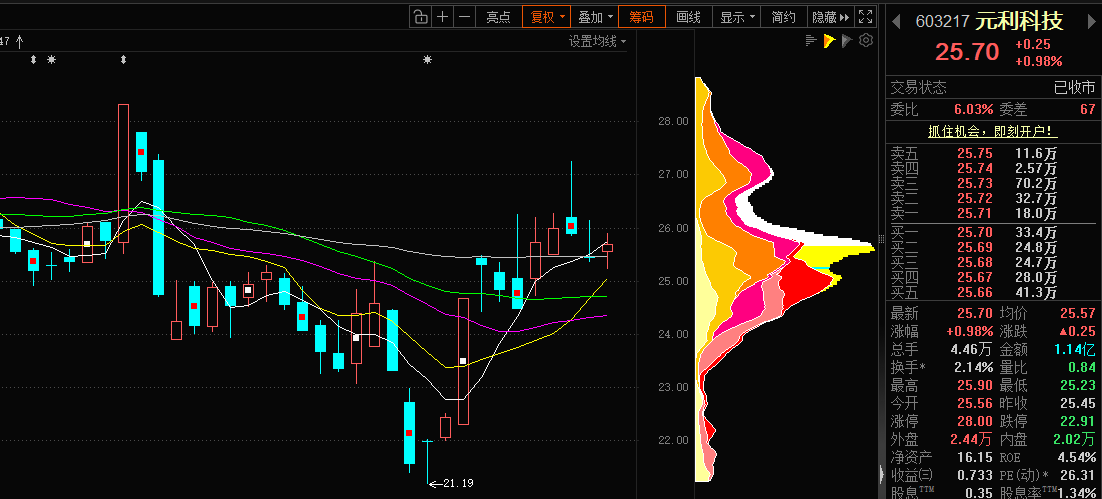
Task: Click 买四 price 25.67
Action: (x=973, y=277)
